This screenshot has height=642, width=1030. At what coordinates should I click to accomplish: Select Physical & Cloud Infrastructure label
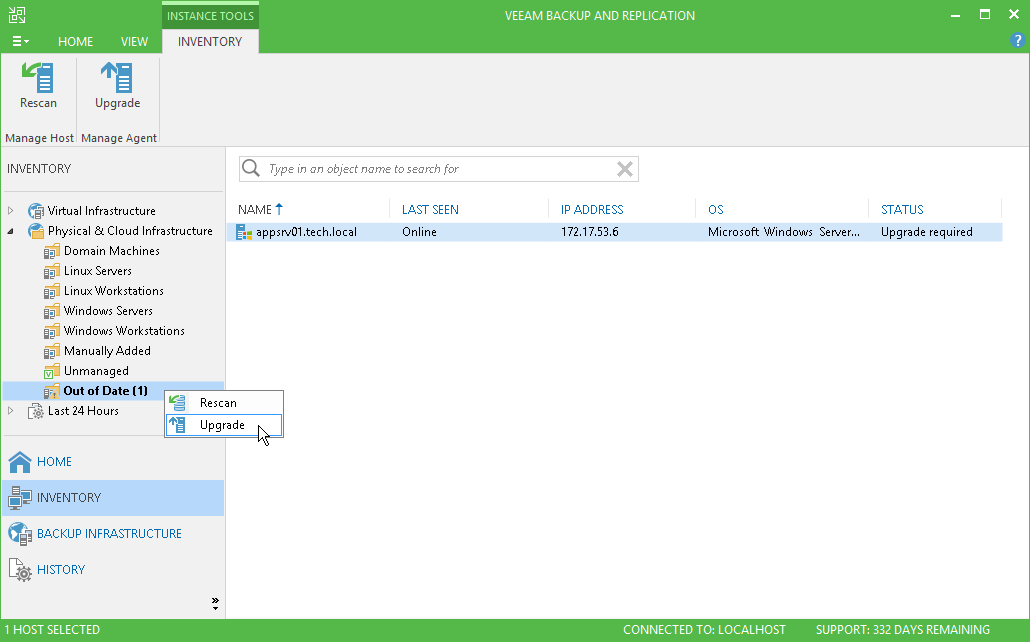pyautogui.click(x=130, y=231)
